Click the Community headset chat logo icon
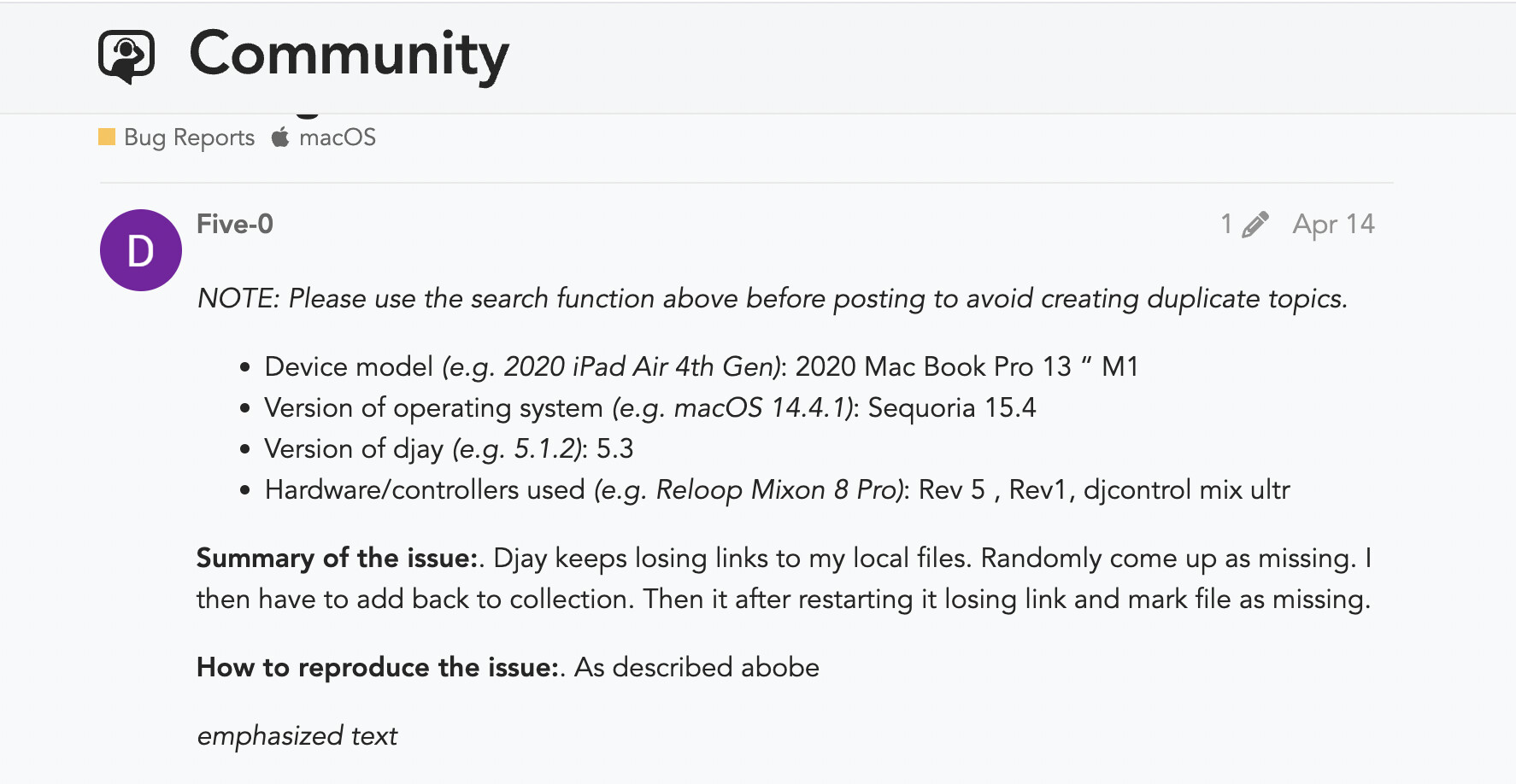The height and width of the screenshot is (784, 1516). tap(126, 56)
